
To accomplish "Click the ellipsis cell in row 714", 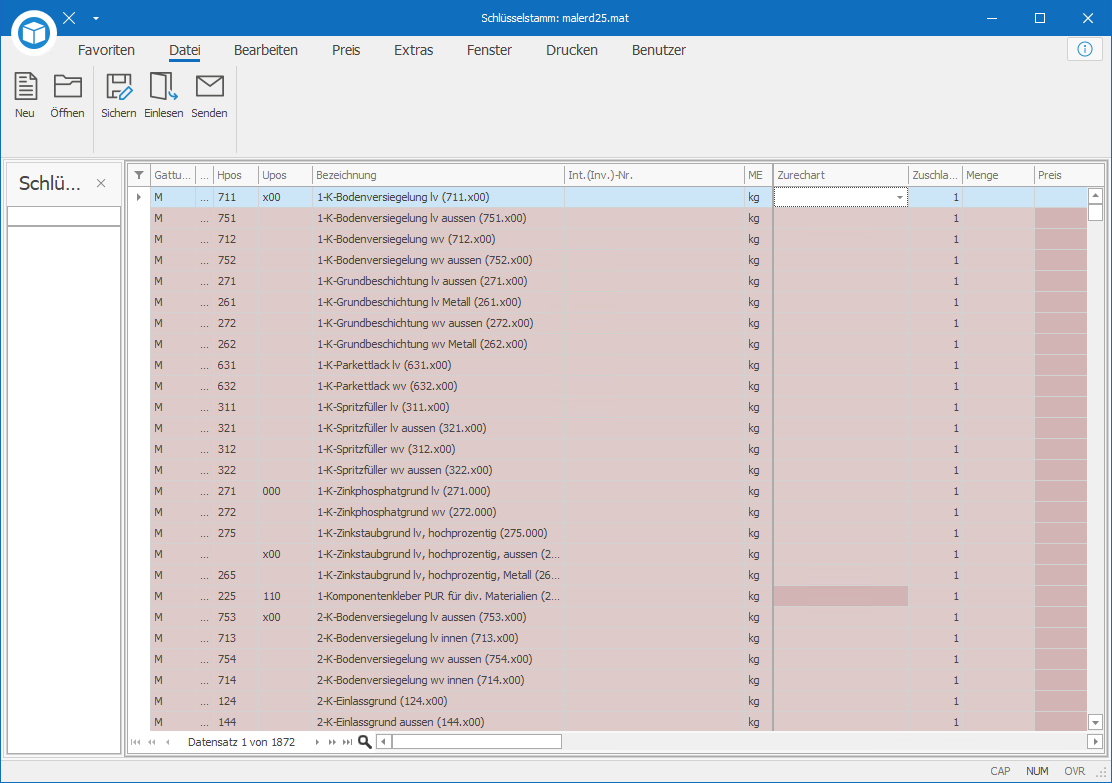I will [204, 680].
